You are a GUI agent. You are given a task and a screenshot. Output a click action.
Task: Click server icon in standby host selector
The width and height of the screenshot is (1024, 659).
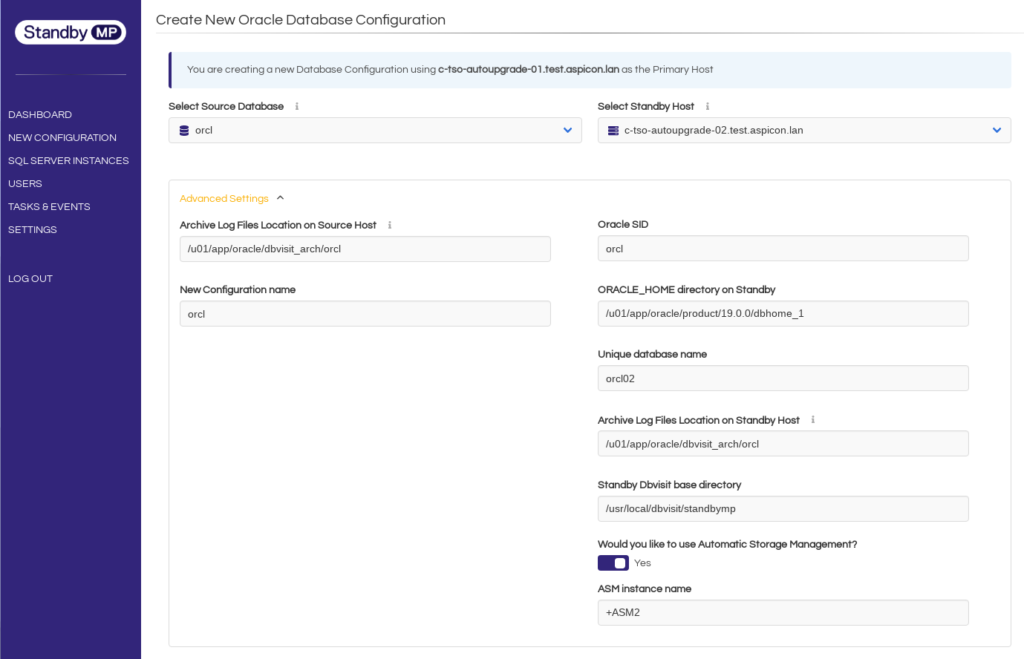point(613,131)
